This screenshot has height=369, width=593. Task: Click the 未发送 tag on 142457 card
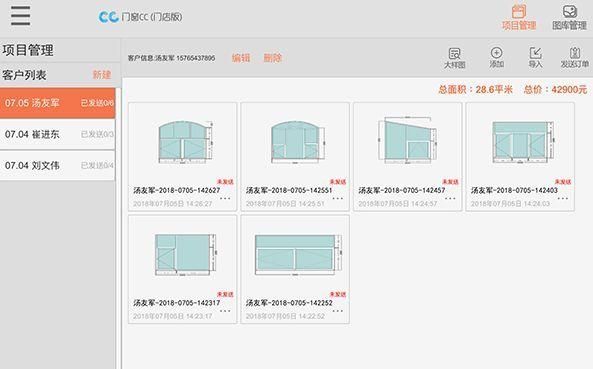click(451, 182)
